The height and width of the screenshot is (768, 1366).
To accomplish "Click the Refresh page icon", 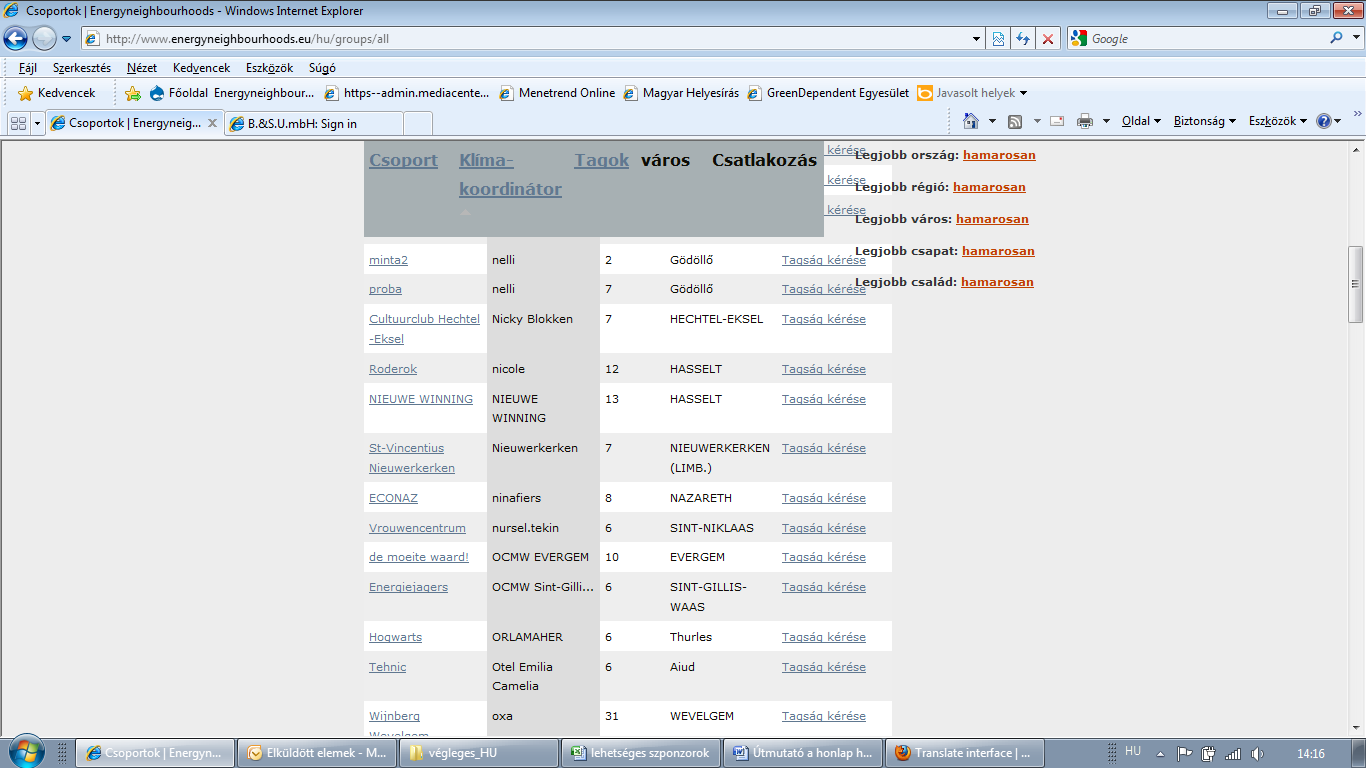I will point(1023,39).
